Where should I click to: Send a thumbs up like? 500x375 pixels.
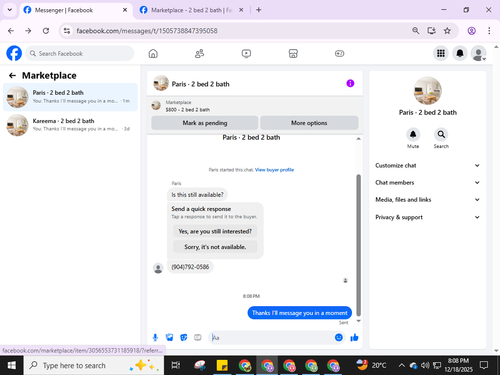[354, 338]
